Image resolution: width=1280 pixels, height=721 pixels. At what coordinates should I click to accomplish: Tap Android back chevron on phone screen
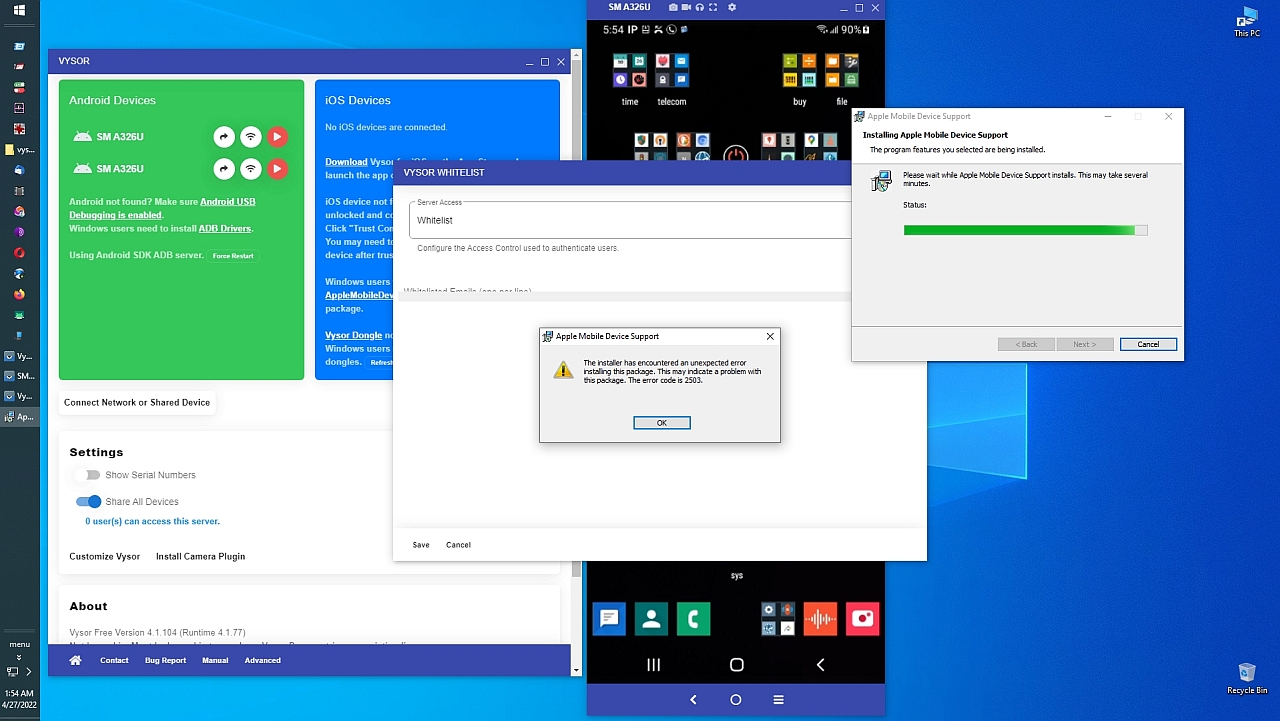820,665
